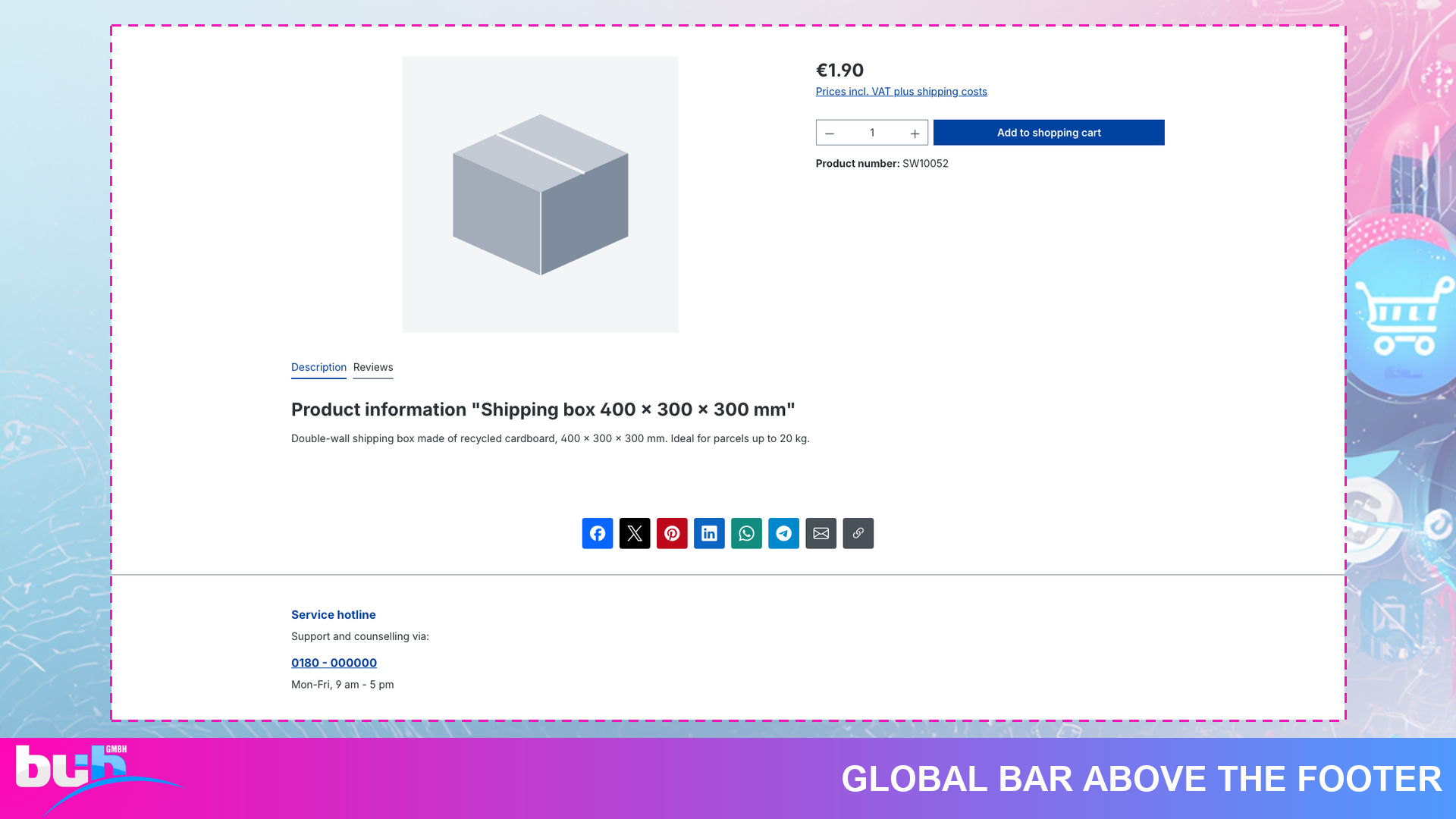This screenshot has height=819, width=1456.
Task: Switch to the Reviews tab
Action: [x=373, y=367]
